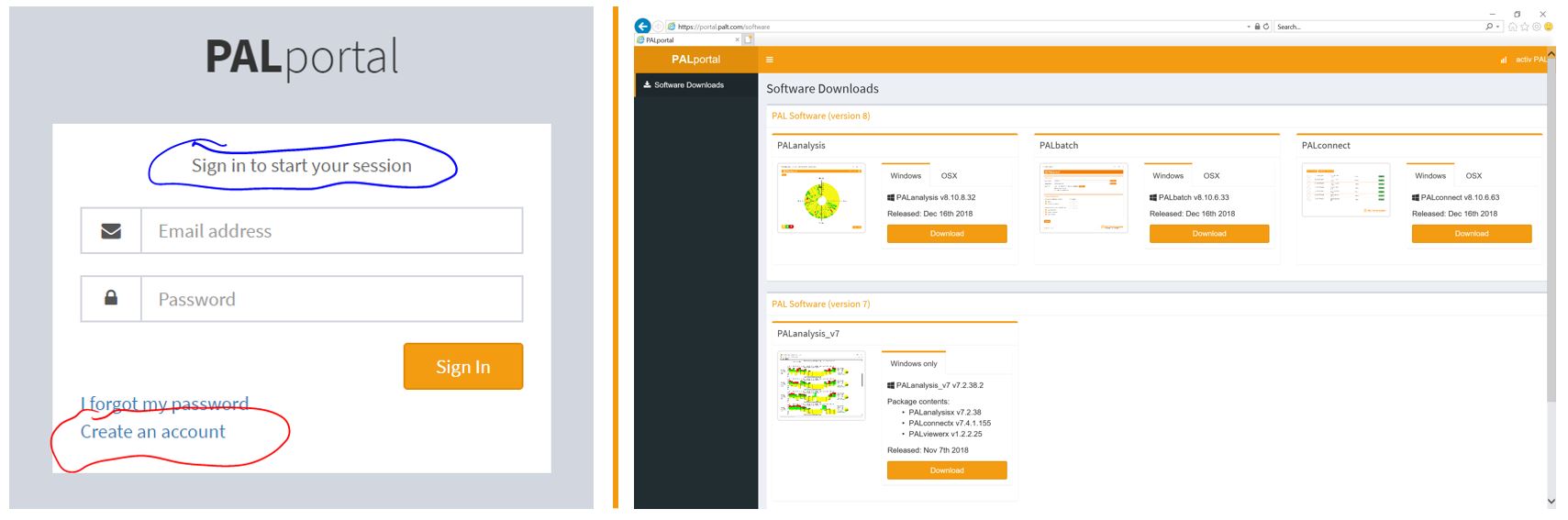Focus the Password field
The height and width of the screenshot is (520, 1568).
click(331, 299)
